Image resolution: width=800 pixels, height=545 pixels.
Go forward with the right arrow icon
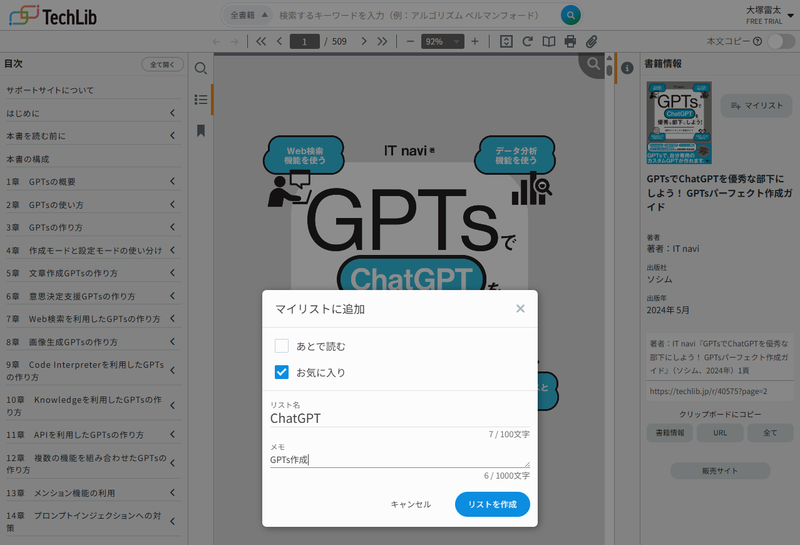(x=234, y=42)
